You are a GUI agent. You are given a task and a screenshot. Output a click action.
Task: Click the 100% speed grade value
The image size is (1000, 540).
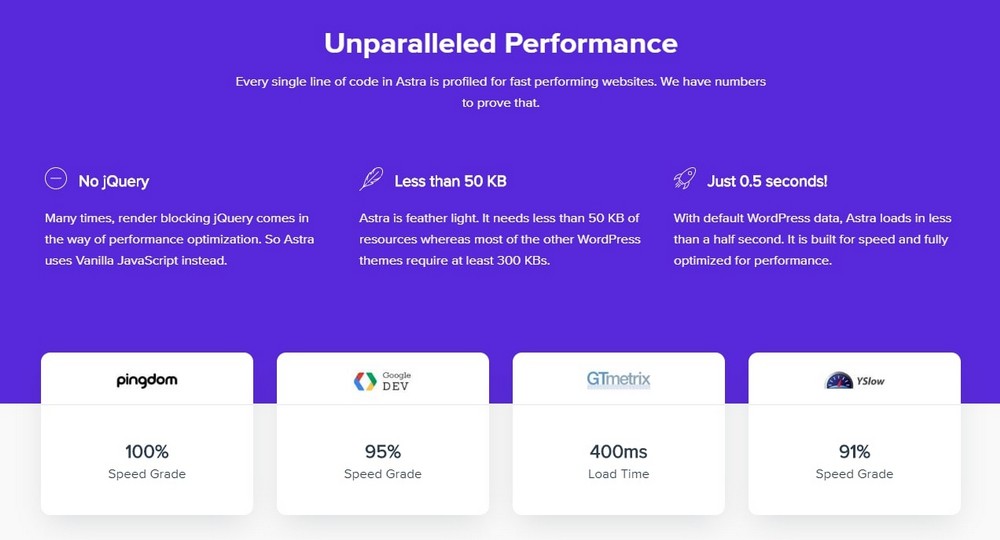(x=147, y=451)
